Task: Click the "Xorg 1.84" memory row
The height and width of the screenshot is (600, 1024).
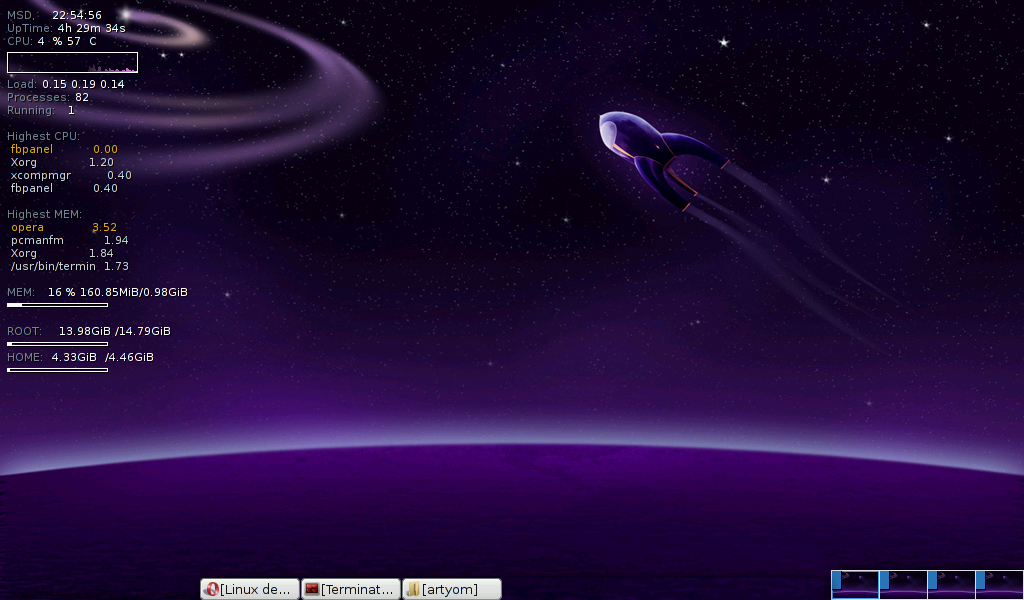Action: tap(62, 253)
